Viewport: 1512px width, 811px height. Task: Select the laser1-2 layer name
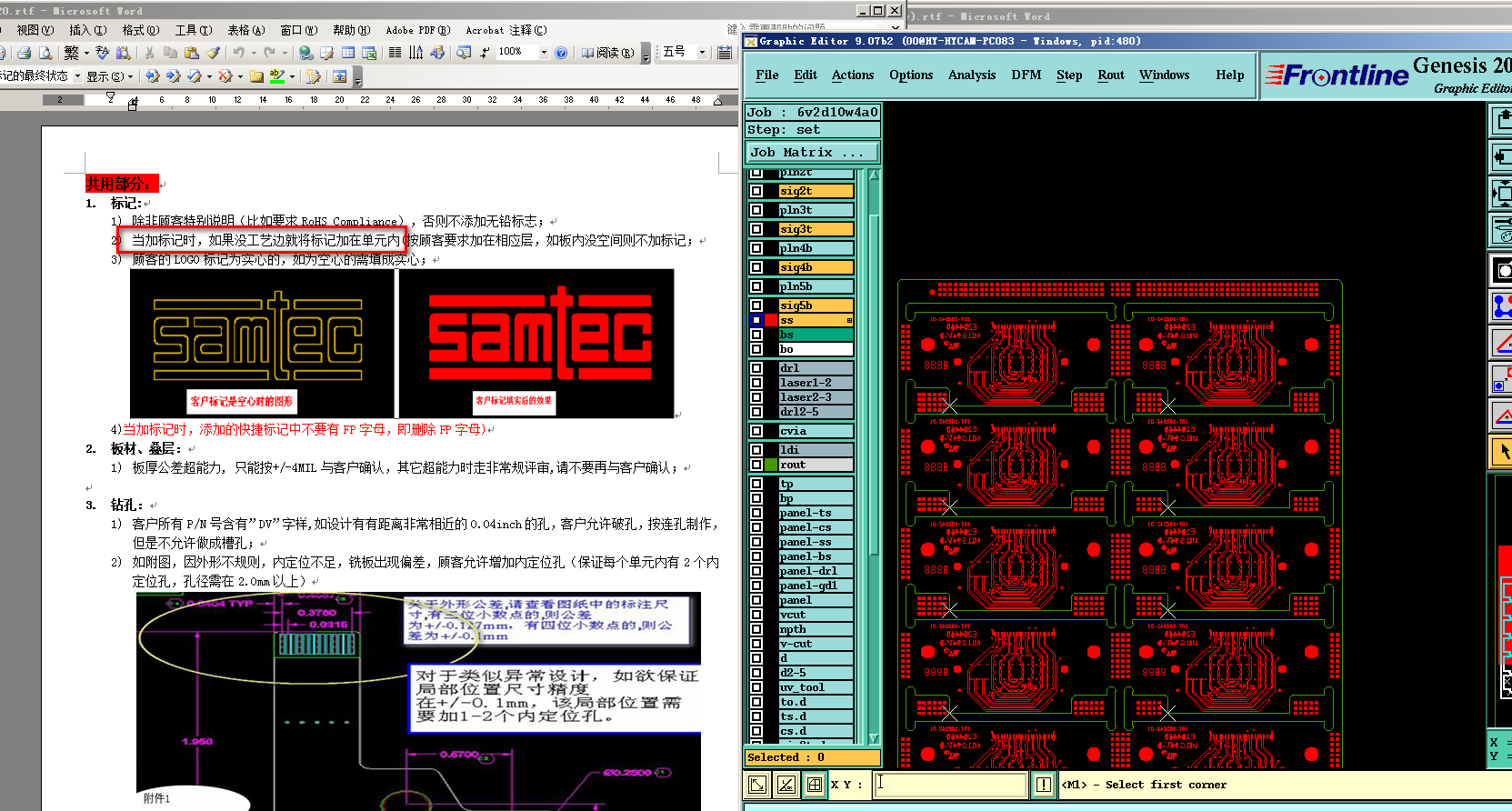click(x=816, y=383)
